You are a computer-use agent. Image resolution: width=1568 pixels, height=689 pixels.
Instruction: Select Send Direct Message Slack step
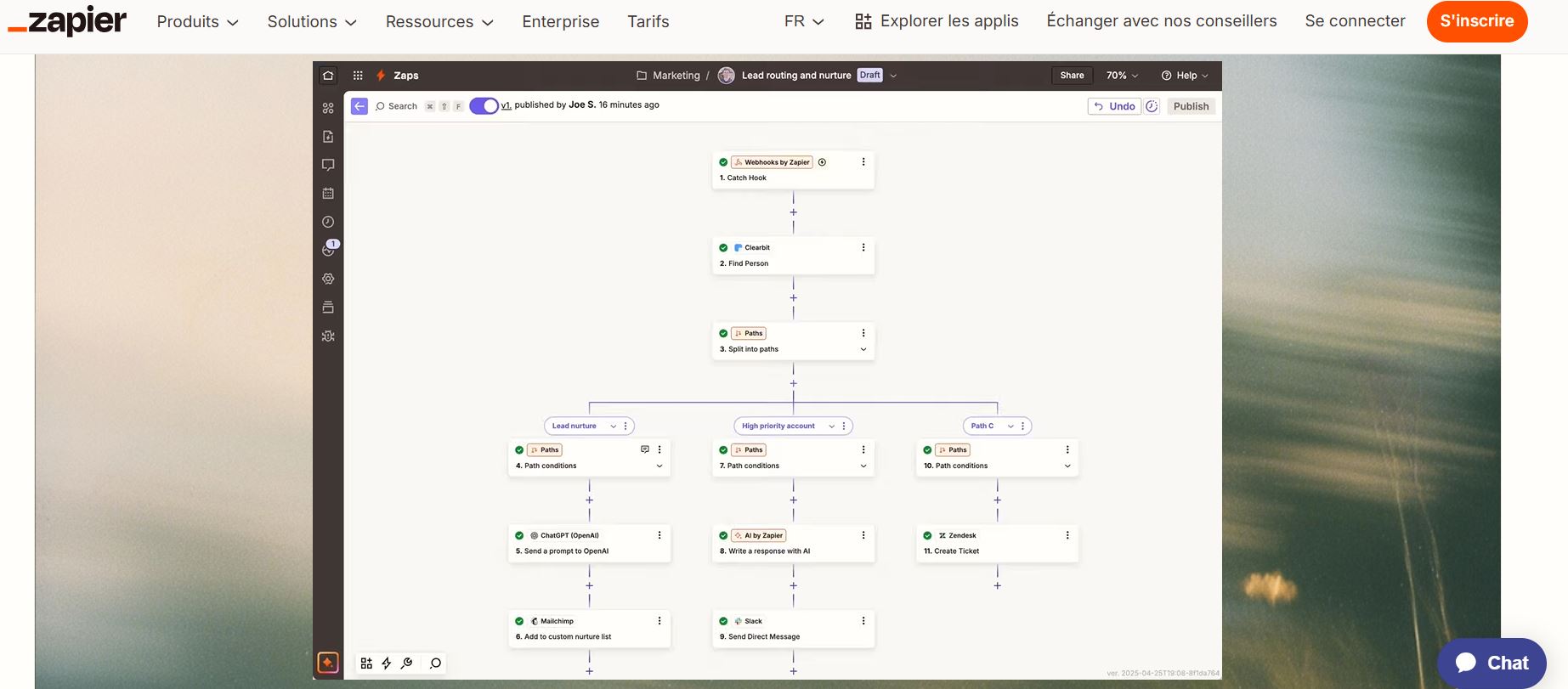793,630
